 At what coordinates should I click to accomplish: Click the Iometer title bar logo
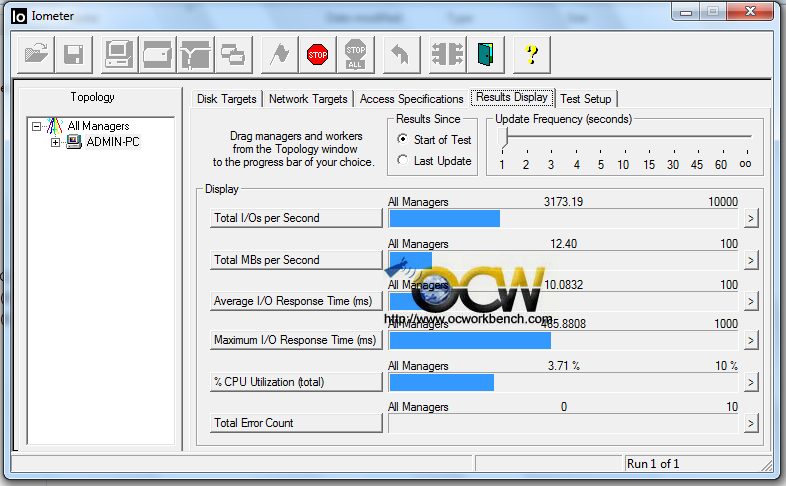[19, 17]
